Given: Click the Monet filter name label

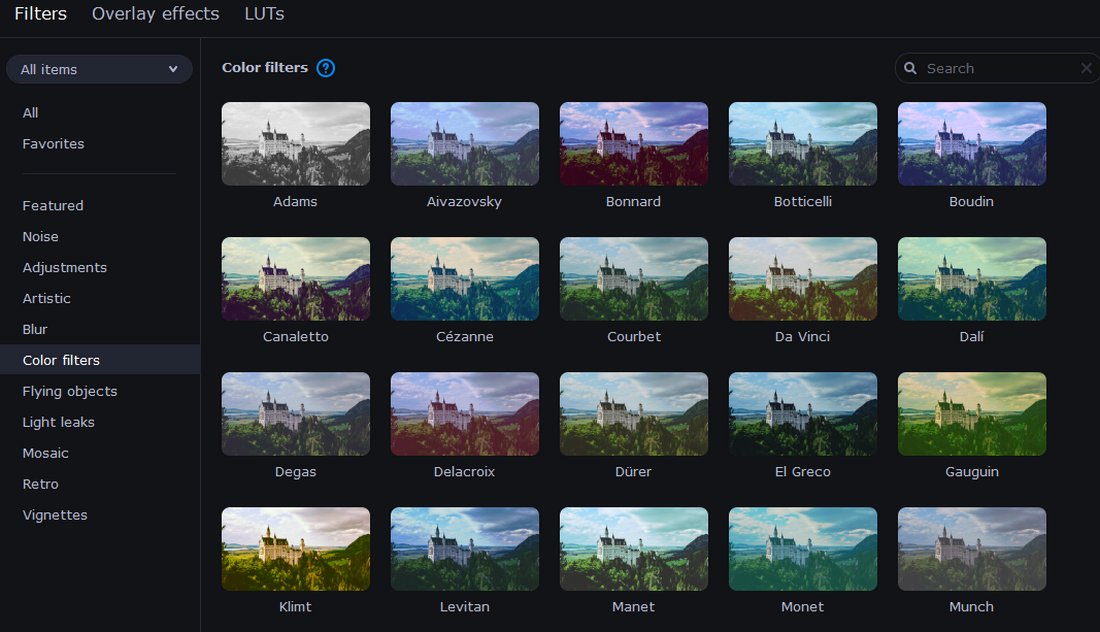Looking at the screenshot, I should click(803, 607).
